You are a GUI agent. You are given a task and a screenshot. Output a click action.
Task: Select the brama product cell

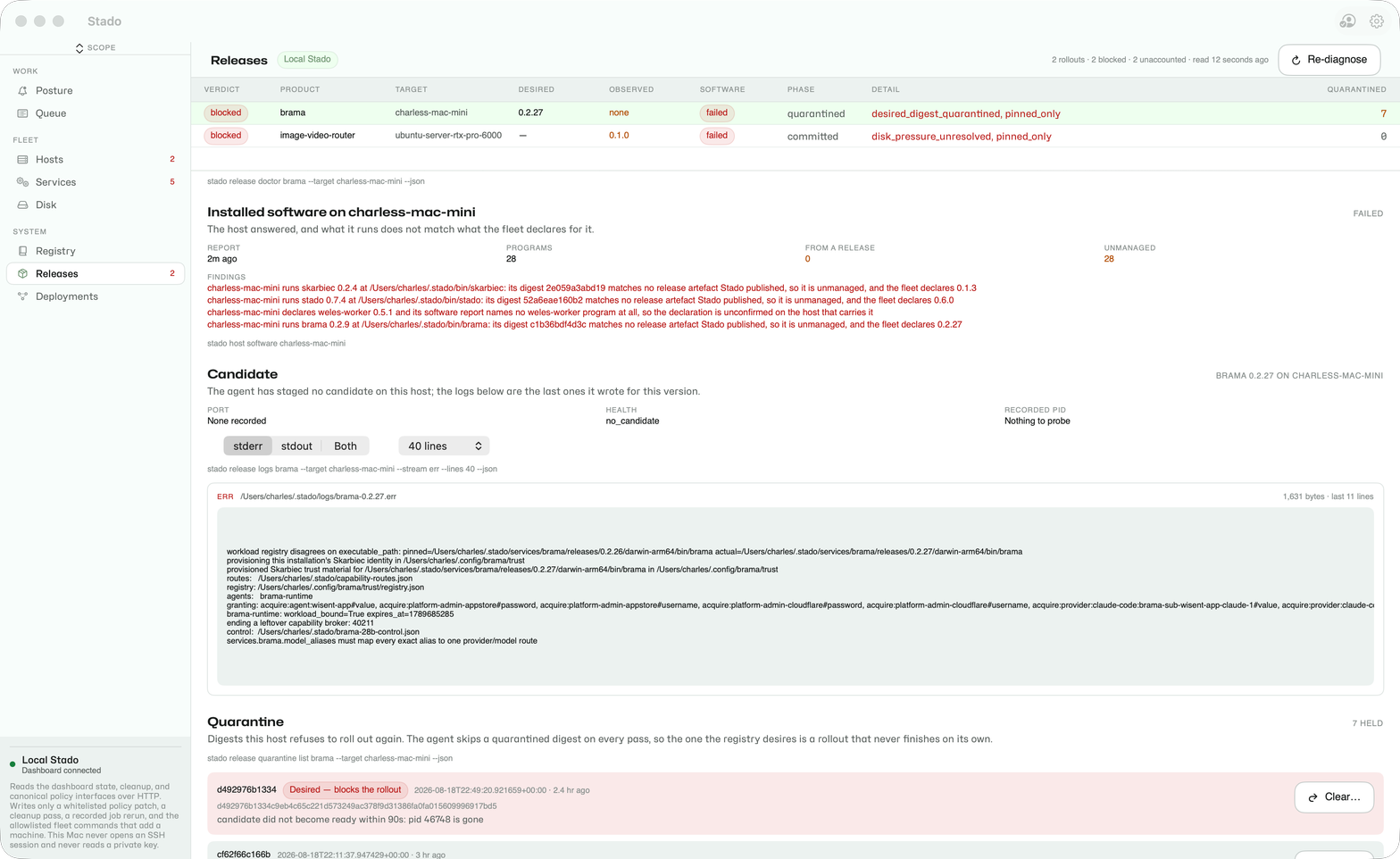(293, 113)
